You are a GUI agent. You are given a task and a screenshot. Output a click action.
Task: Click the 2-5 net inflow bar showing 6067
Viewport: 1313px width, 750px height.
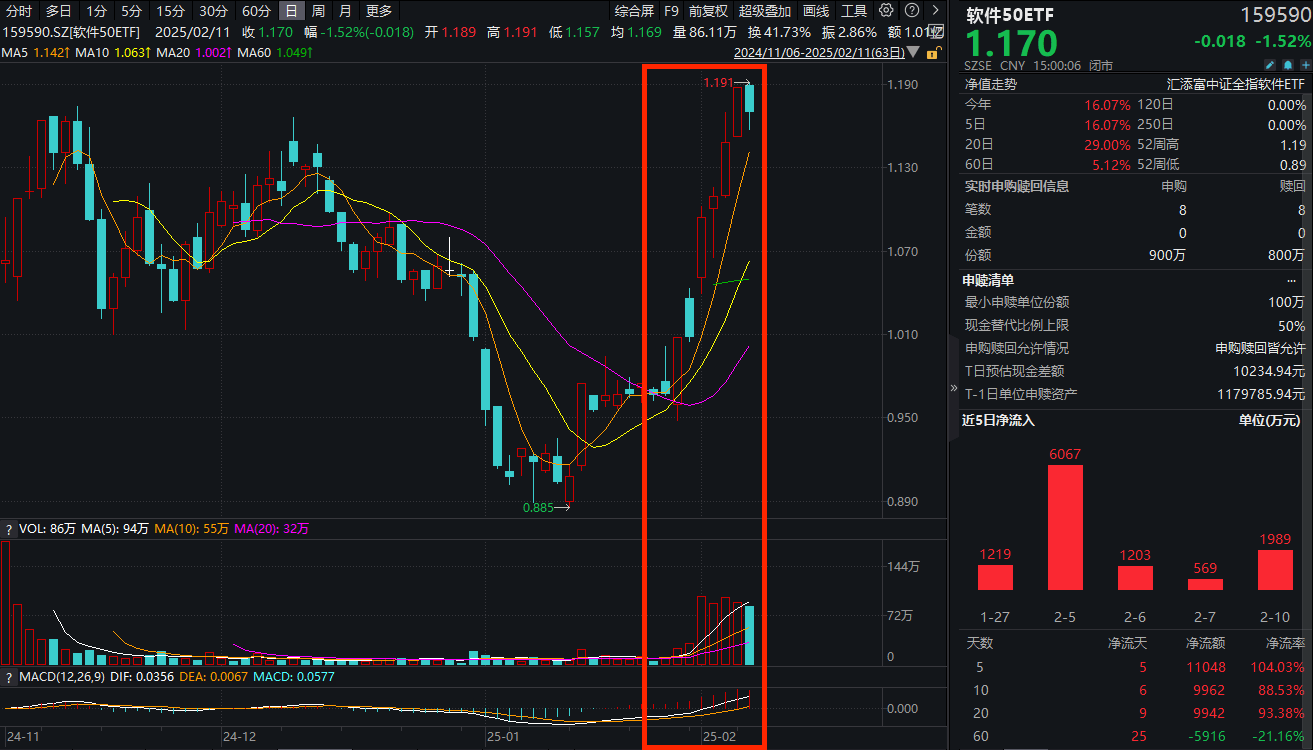(x=1065, y=528)
